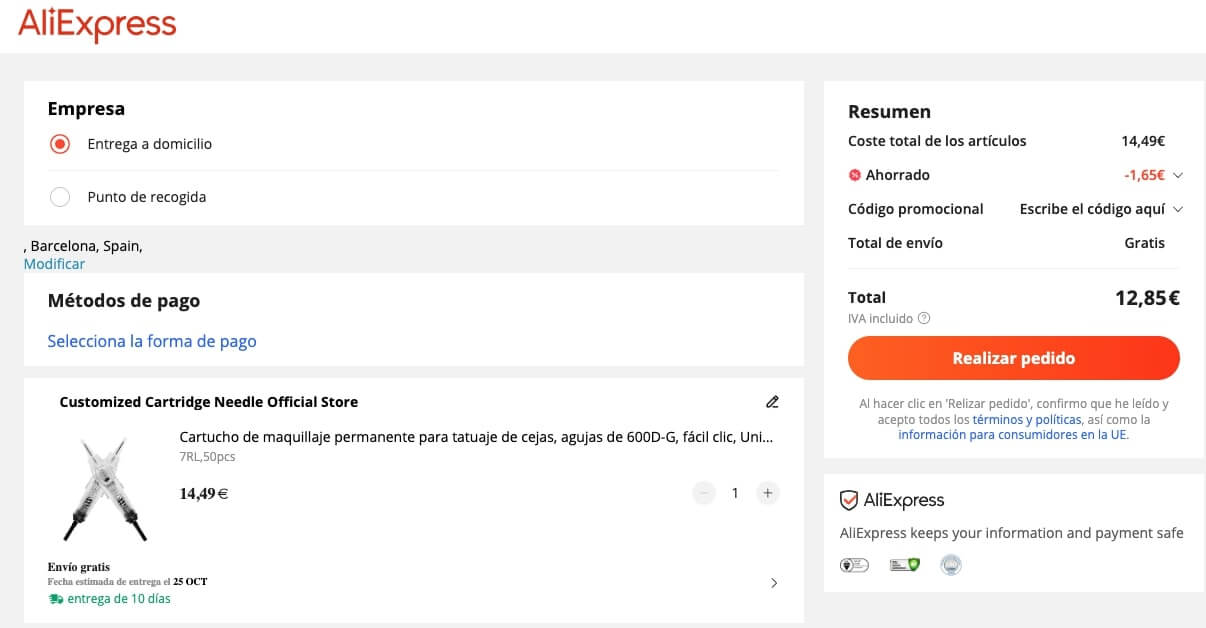Click the AliExpress shield checkmark badge
This screenshot has height=628, width=1206.
tap(849, 500)
